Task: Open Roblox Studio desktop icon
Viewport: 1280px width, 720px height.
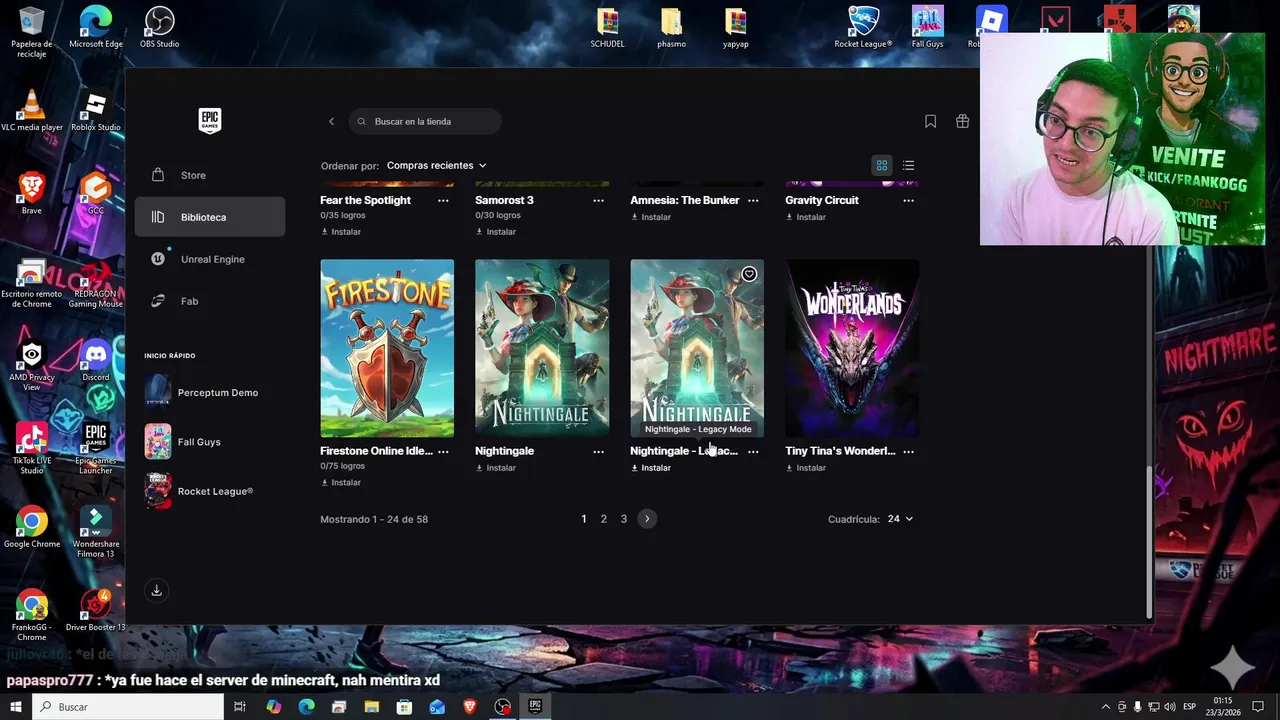Action: [x=96, y=110]
